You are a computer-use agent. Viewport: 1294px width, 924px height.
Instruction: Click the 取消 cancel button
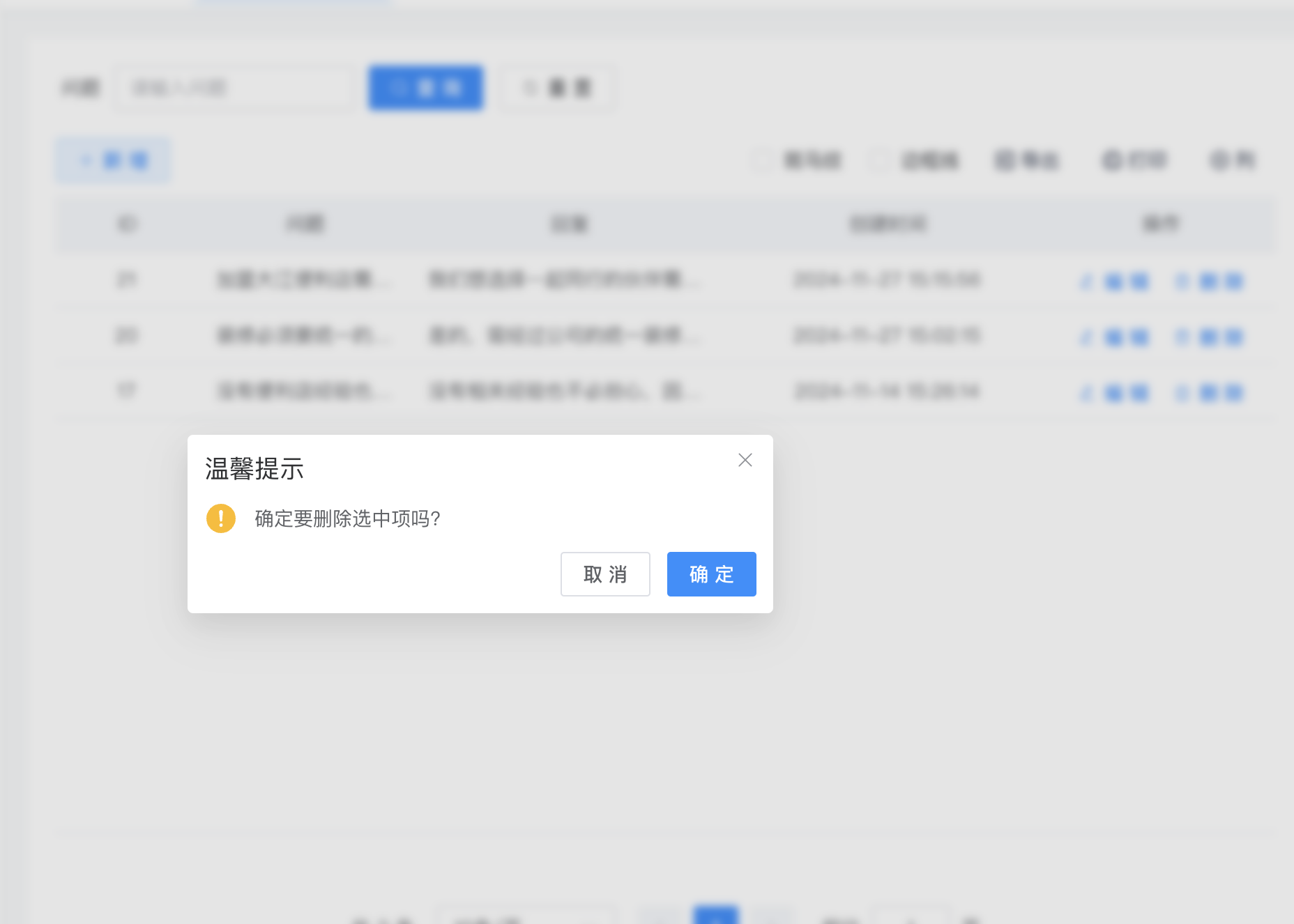point(604,574)
